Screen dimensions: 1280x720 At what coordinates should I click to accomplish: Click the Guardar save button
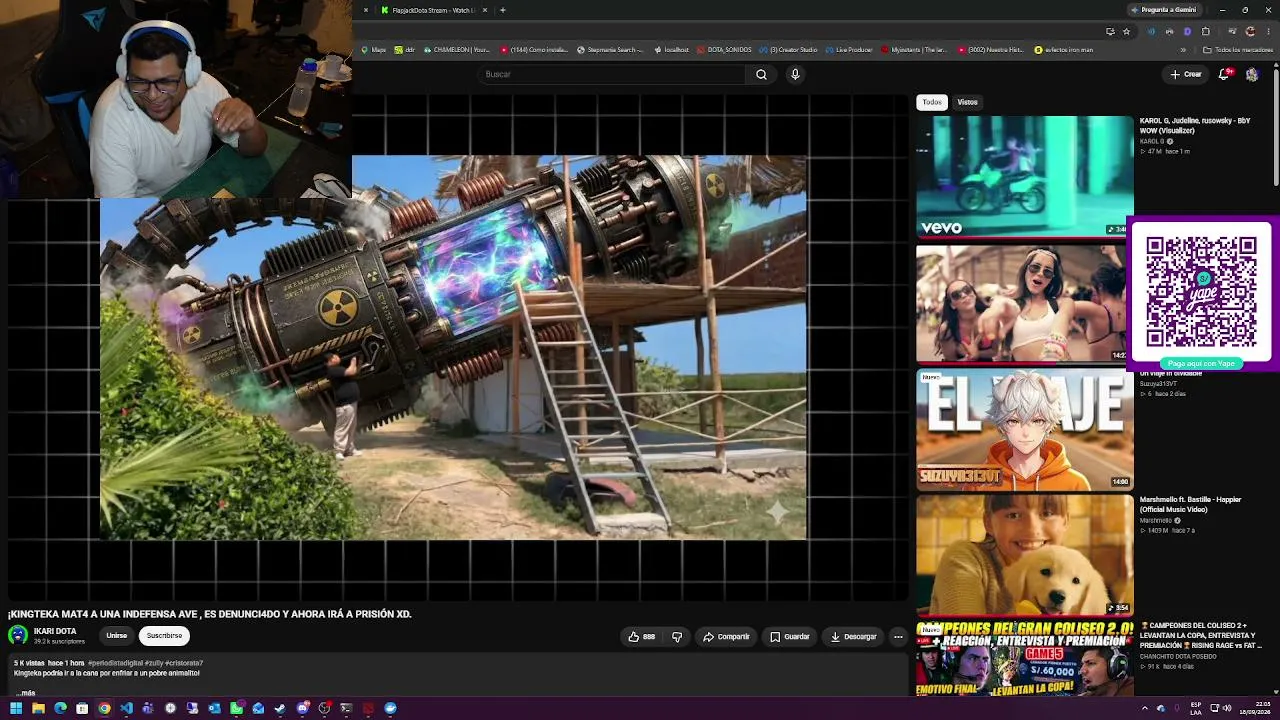point(789,637)
